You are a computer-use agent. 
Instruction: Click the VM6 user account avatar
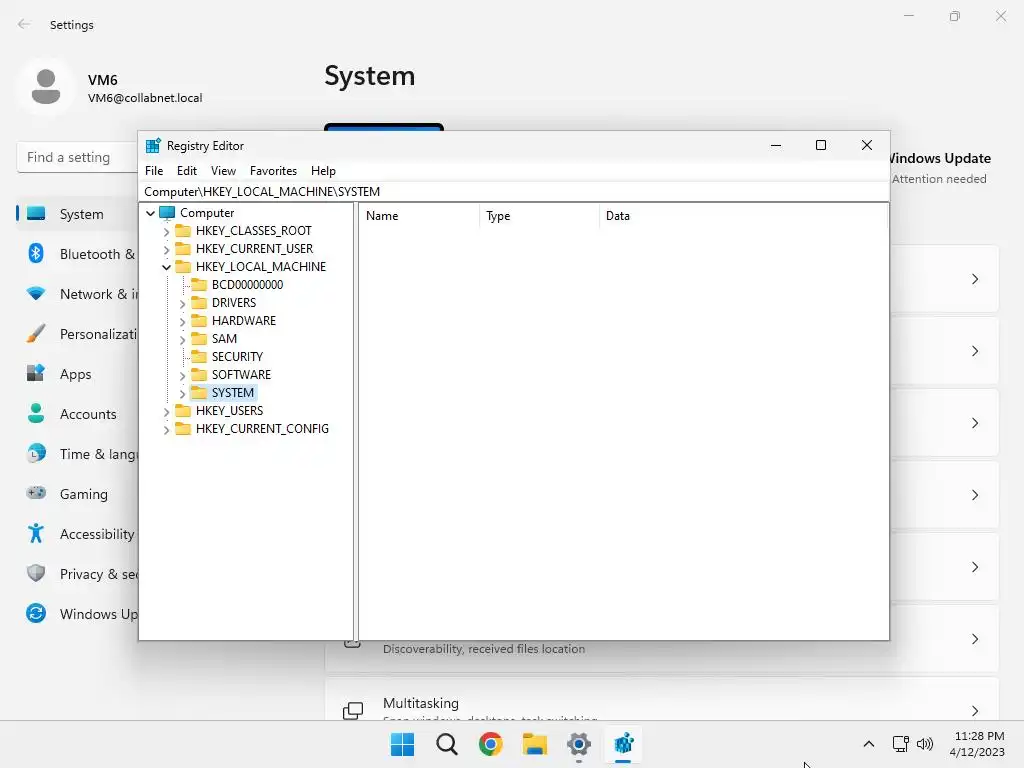[x=46, y=87]
